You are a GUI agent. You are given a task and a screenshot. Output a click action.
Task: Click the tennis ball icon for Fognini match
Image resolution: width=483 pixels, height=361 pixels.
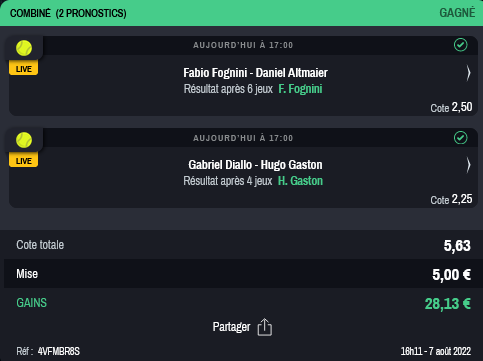[x=24, y=48]
